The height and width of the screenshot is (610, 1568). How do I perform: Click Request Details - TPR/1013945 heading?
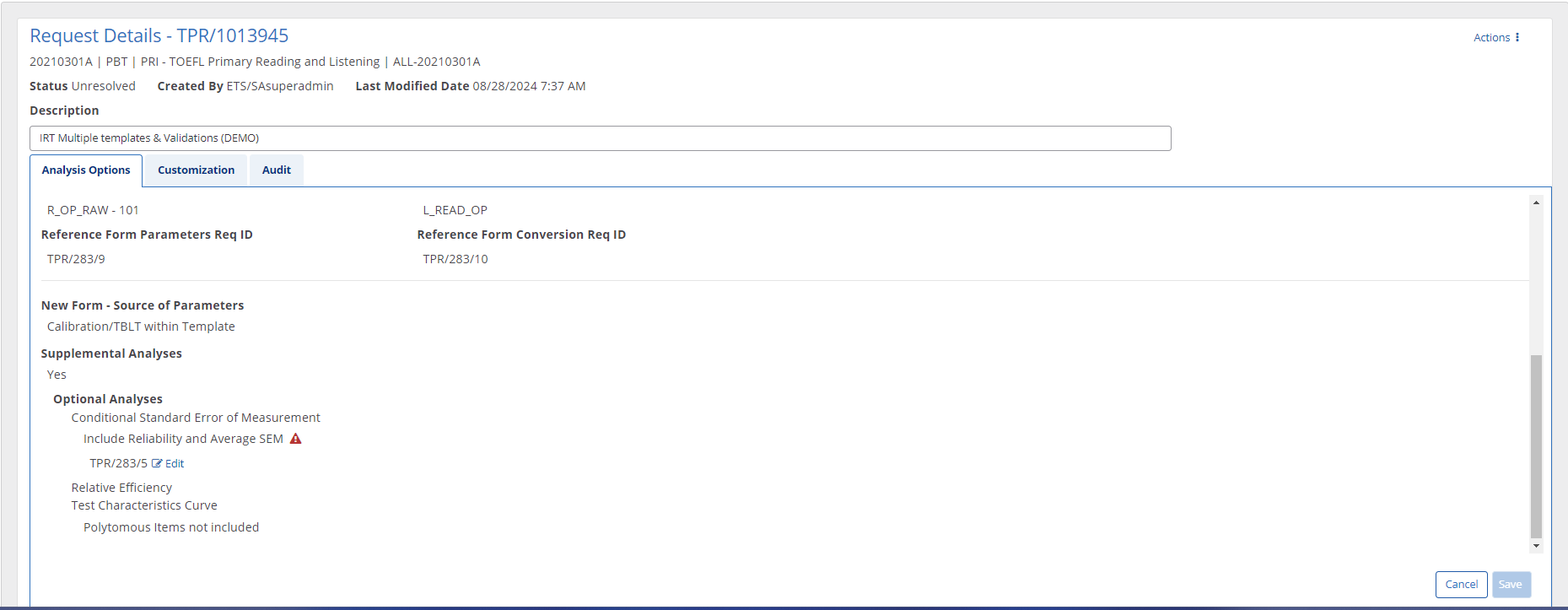pyautogui.click(x=159, y=35)
